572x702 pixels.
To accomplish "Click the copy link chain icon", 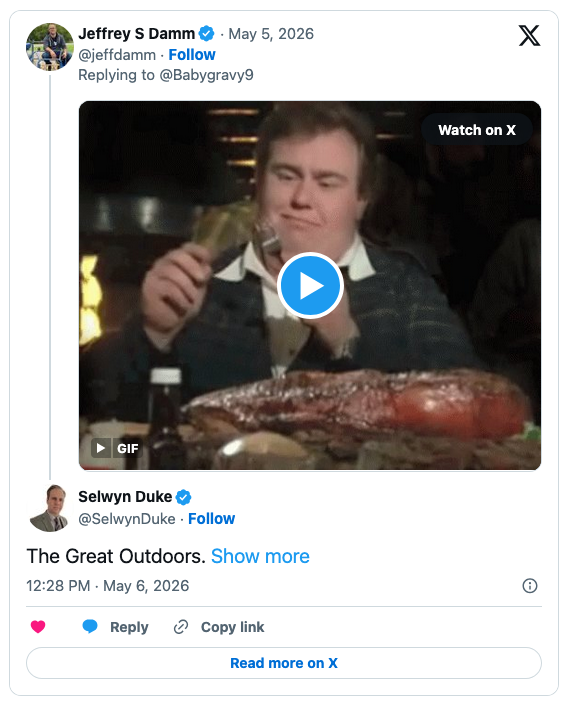I will 181,627.
